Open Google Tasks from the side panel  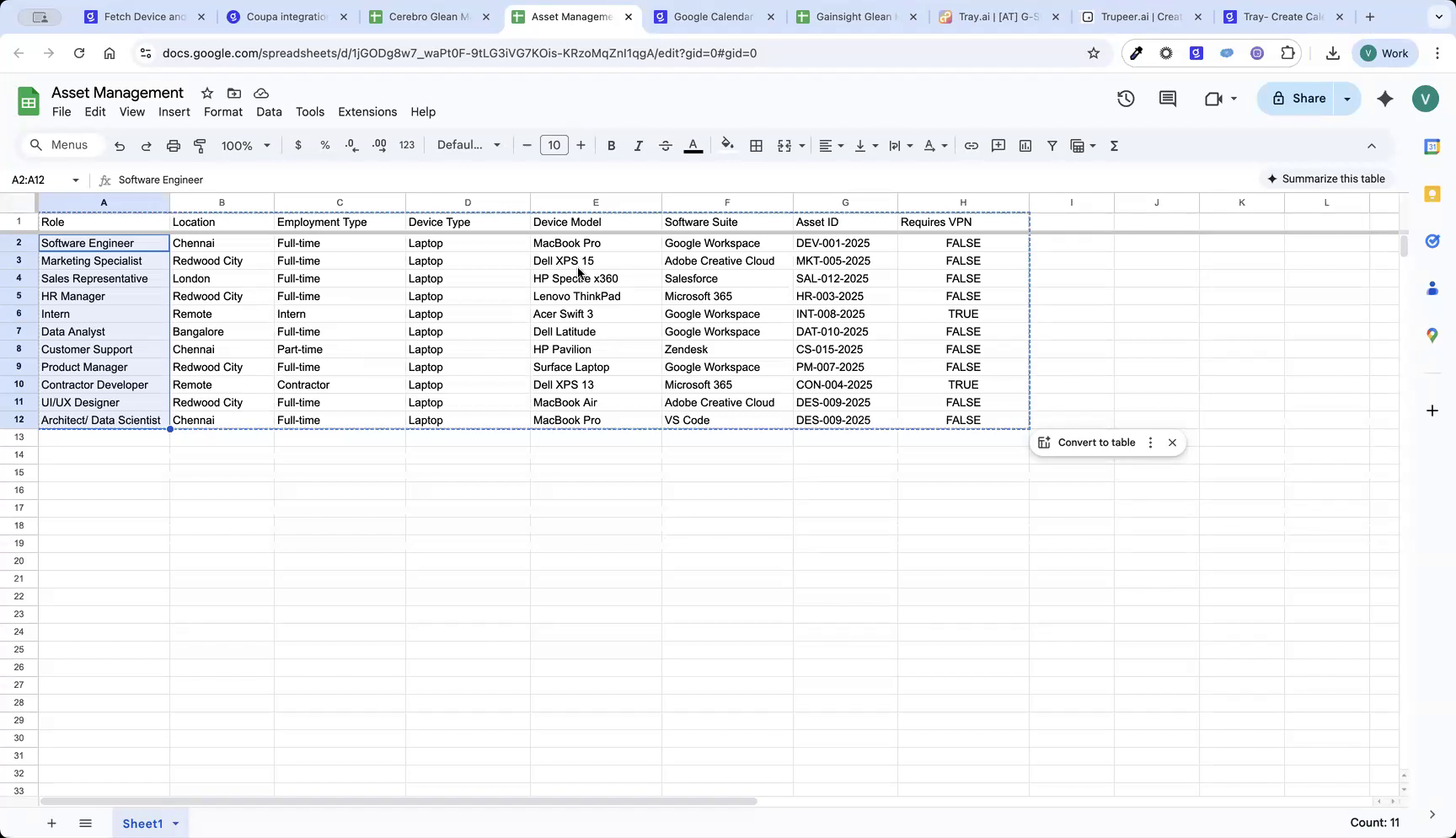coord(1432,241)
